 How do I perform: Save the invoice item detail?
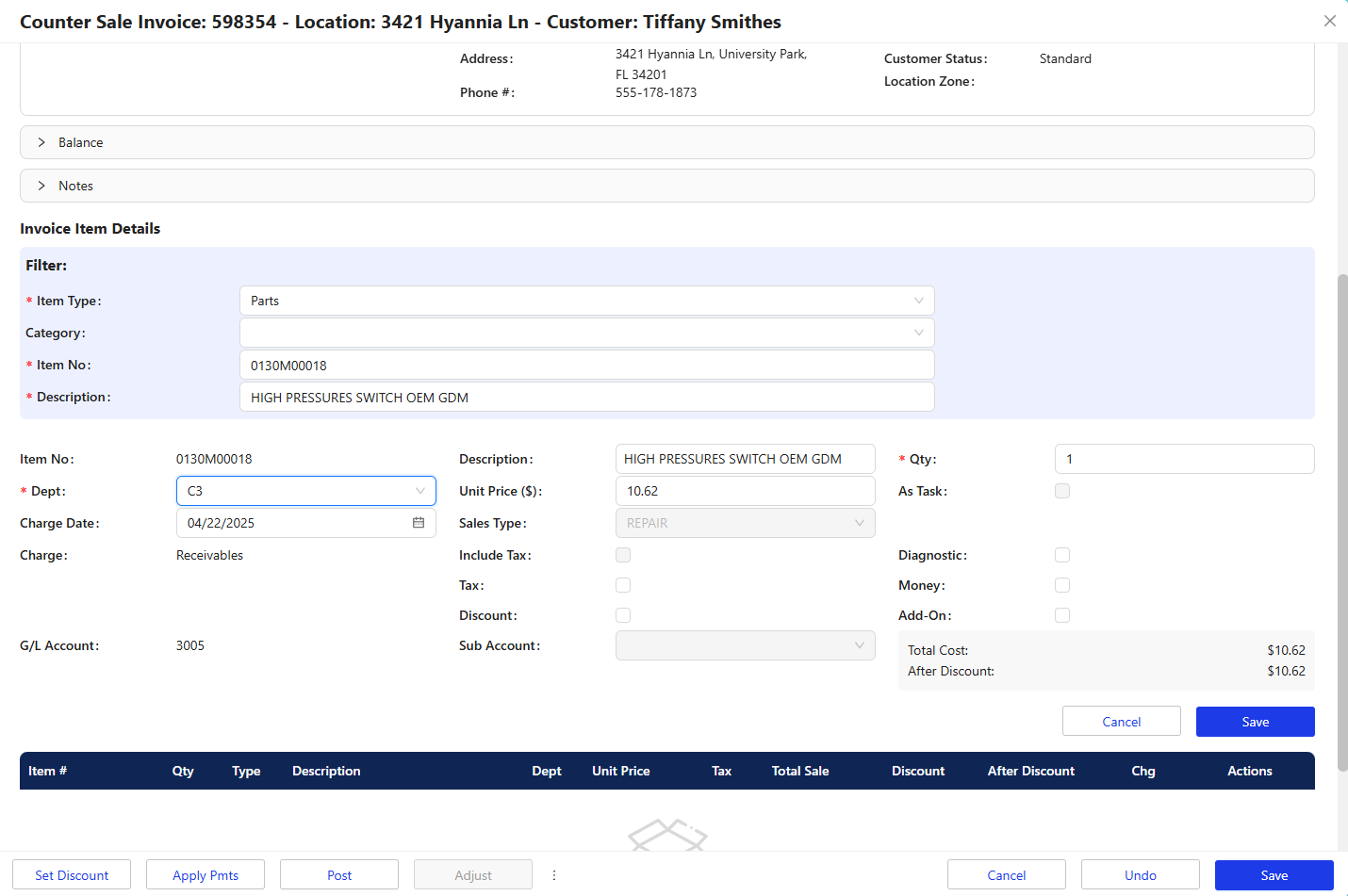click(x=1256, y=722)
